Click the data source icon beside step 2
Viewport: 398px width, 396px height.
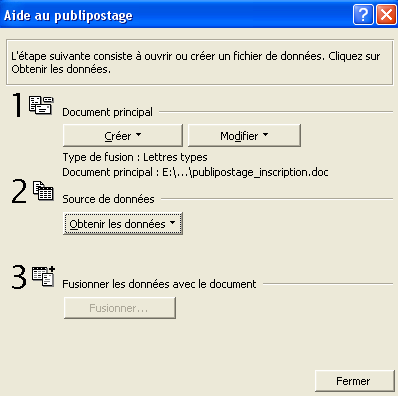(43, 191)
